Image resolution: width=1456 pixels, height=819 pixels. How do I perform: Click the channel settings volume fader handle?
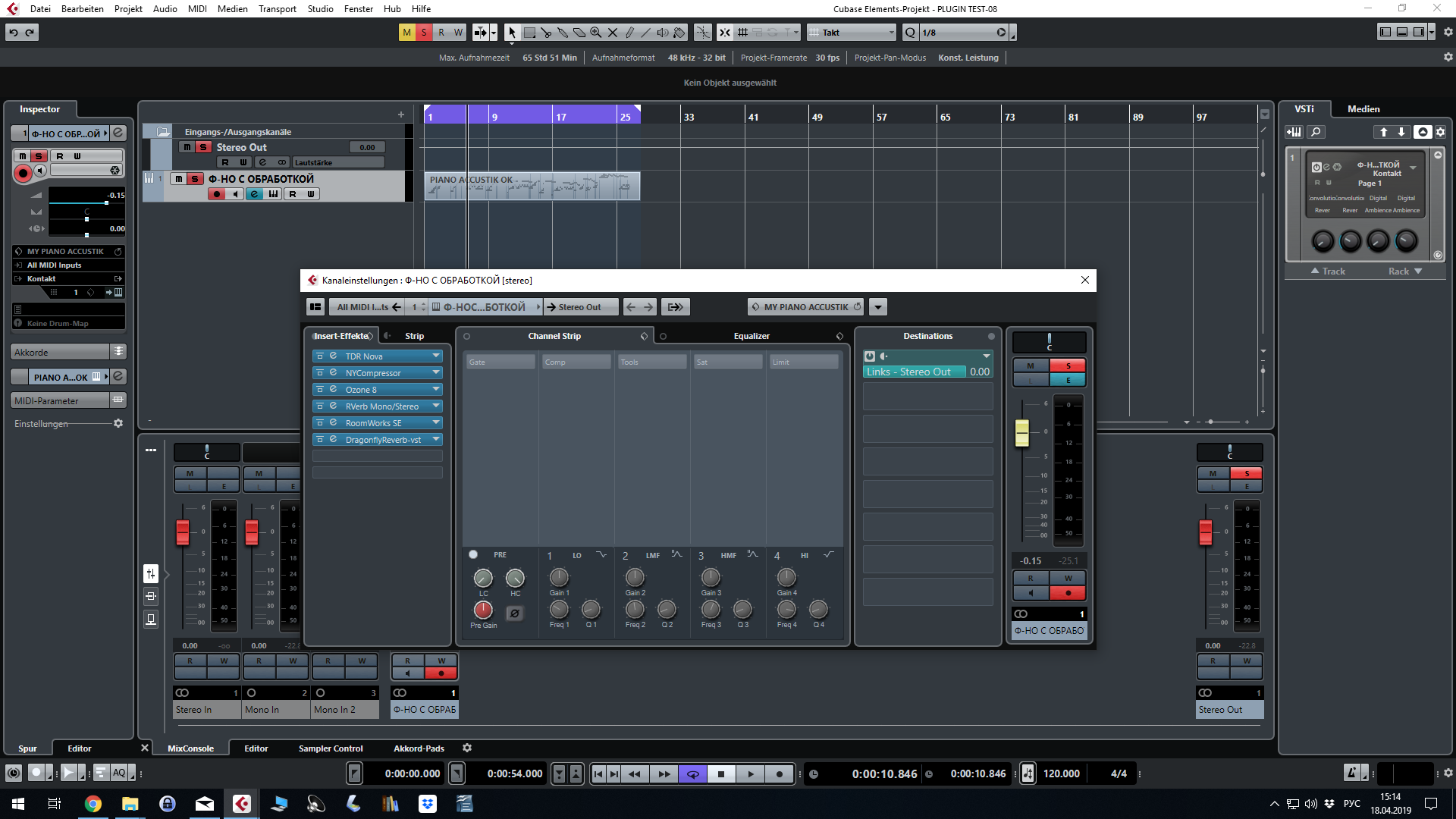(1022, 432)
